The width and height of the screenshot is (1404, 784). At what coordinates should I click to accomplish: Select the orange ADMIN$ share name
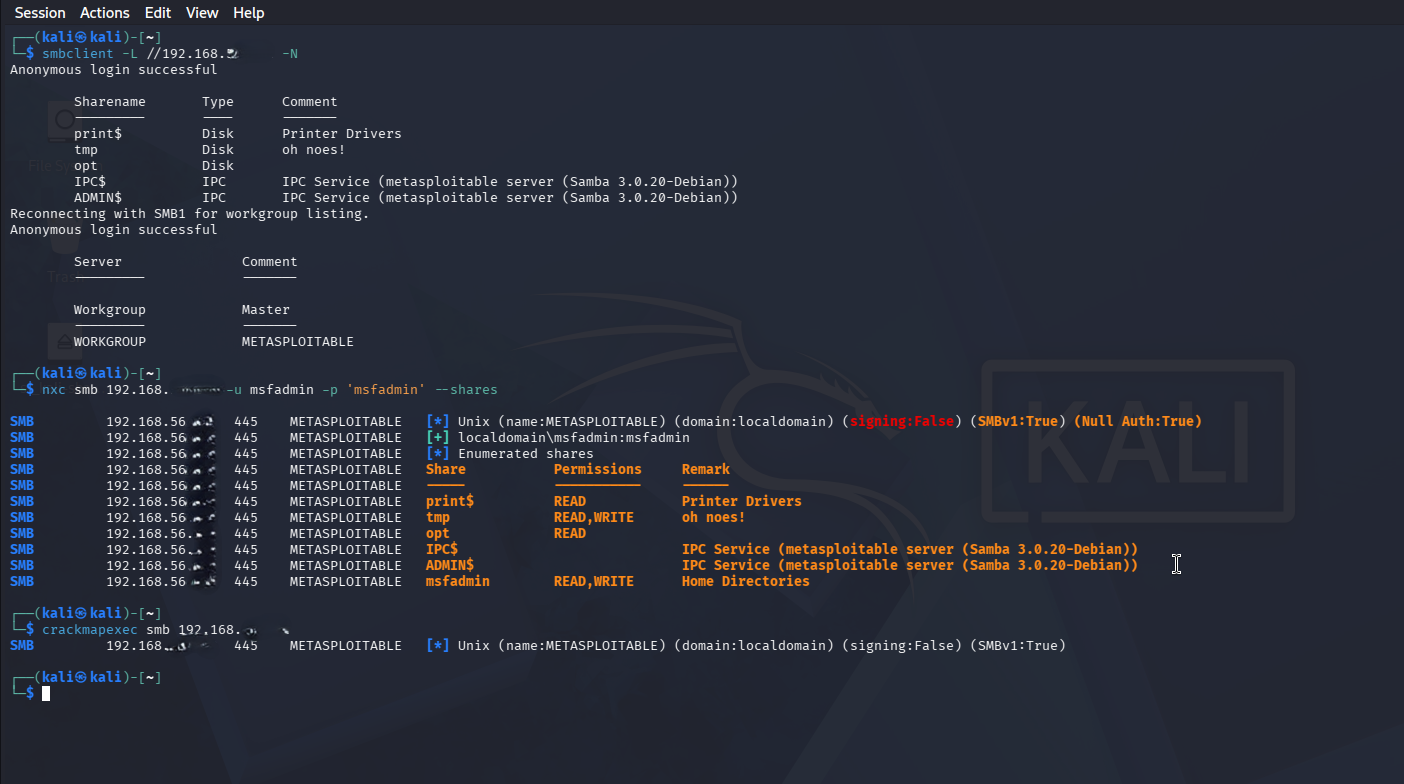(x=450, y=566)
